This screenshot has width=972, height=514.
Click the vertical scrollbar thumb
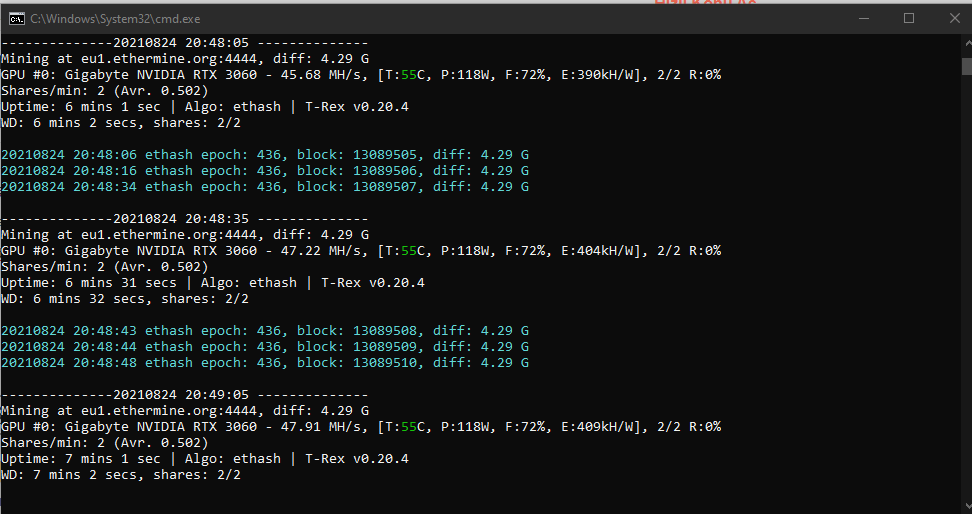(x=967, y=66)
